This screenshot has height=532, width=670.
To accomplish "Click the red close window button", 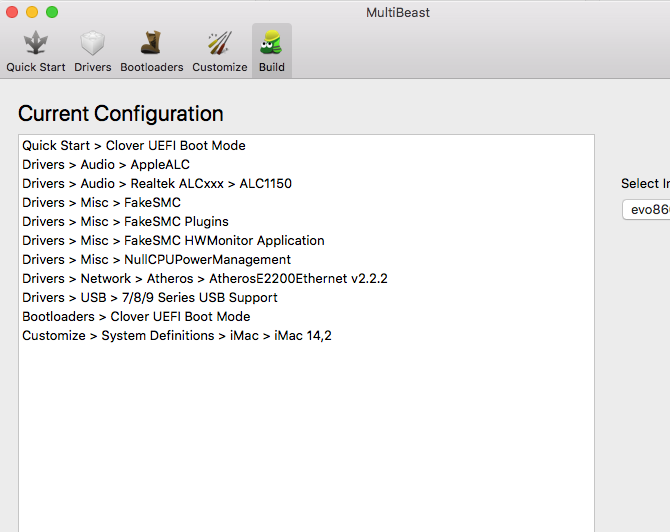I will 12,12.
